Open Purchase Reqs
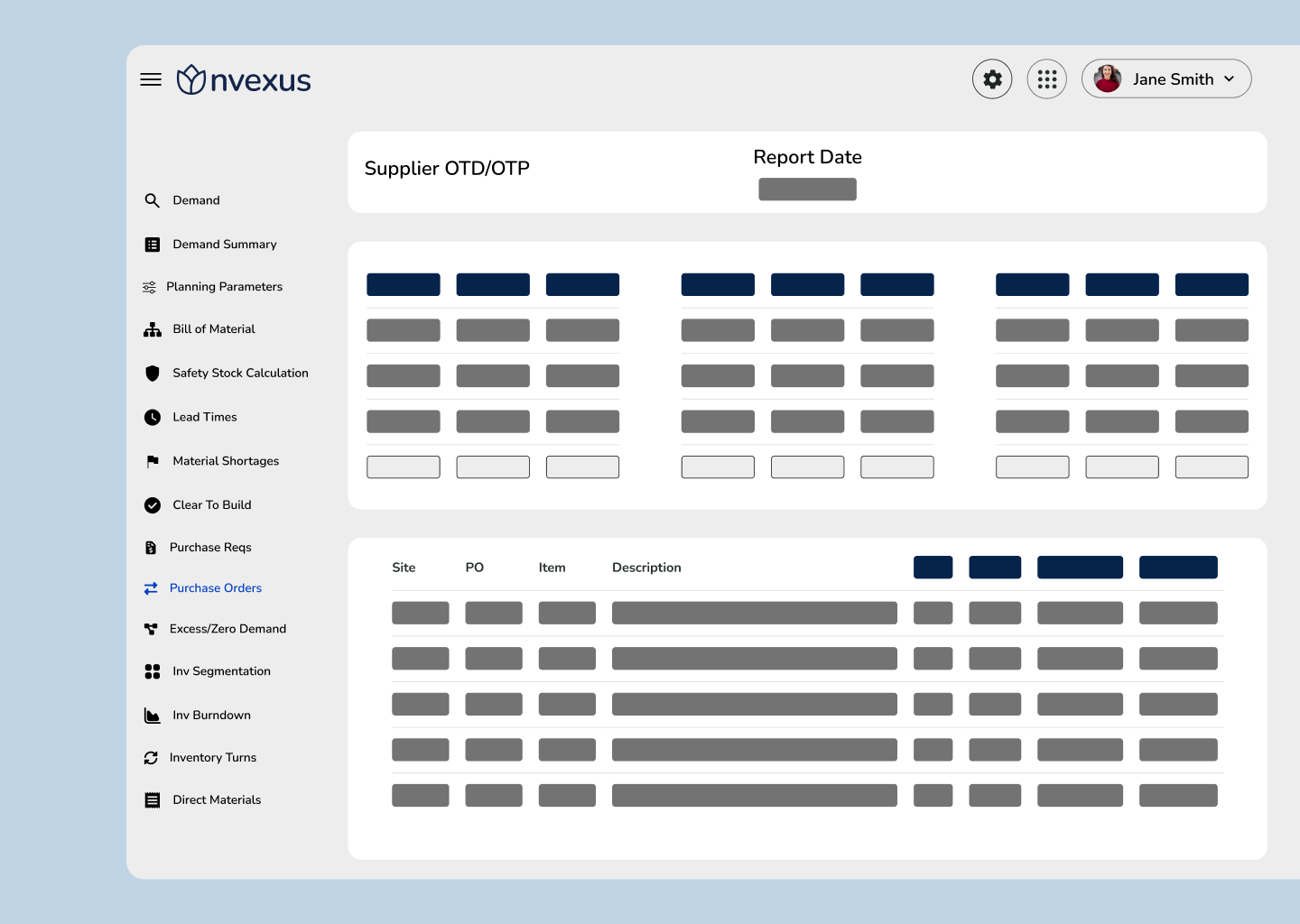1300x924 pixels. (x=210, y=548)
